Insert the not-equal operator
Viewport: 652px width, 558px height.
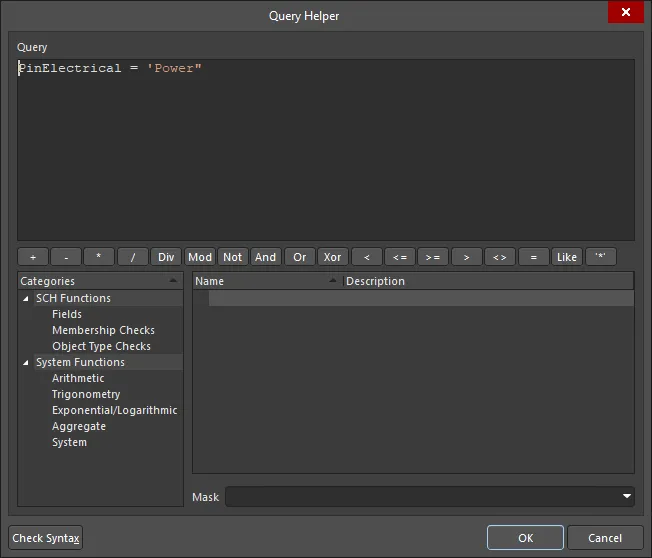[500, 257]
